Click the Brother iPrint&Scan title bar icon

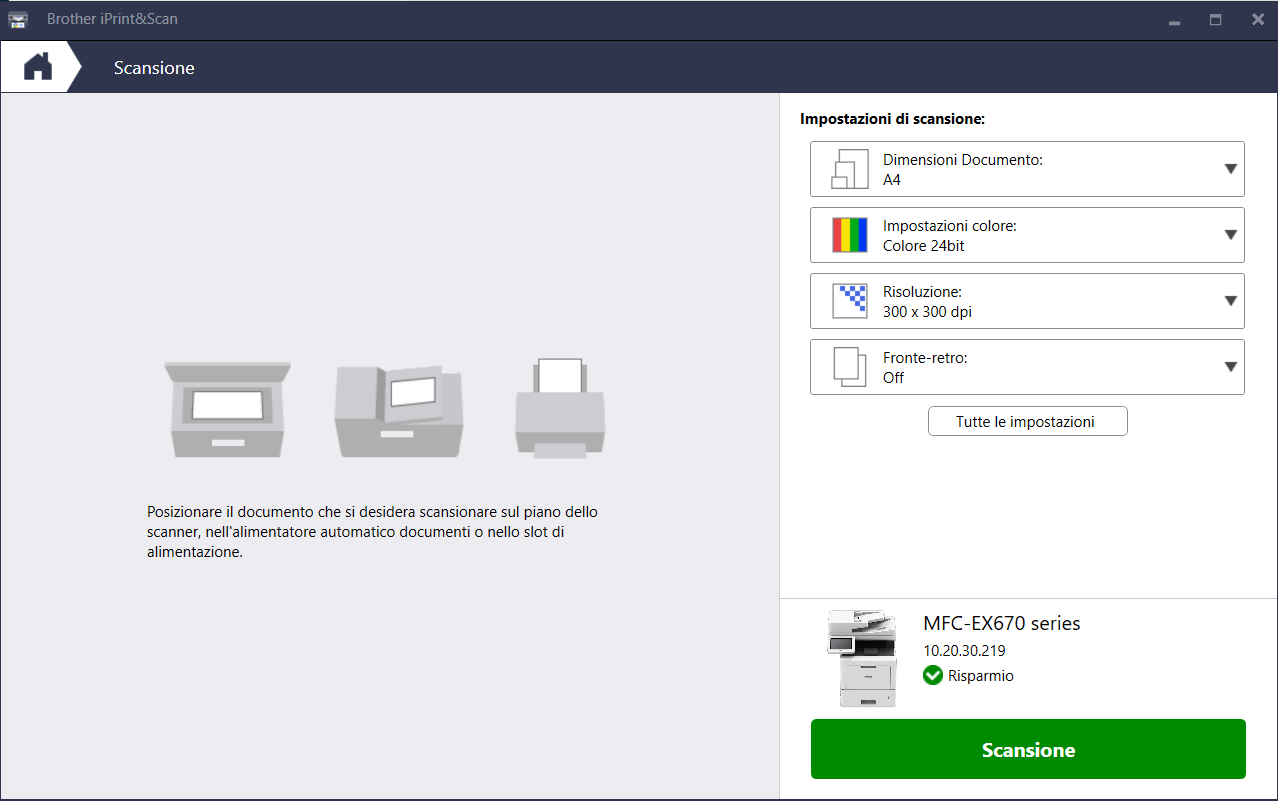(19, 19)
